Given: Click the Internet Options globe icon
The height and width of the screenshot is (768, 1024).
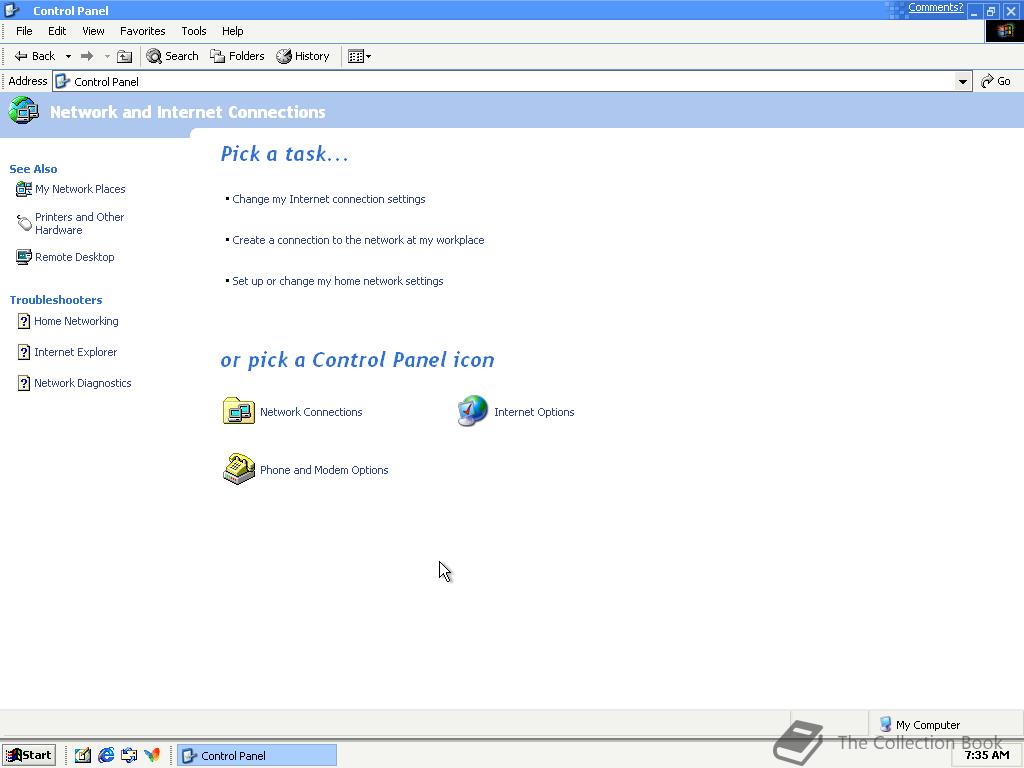Looking at the screenshot, I should pyautogui.click(x=473, y=411).
